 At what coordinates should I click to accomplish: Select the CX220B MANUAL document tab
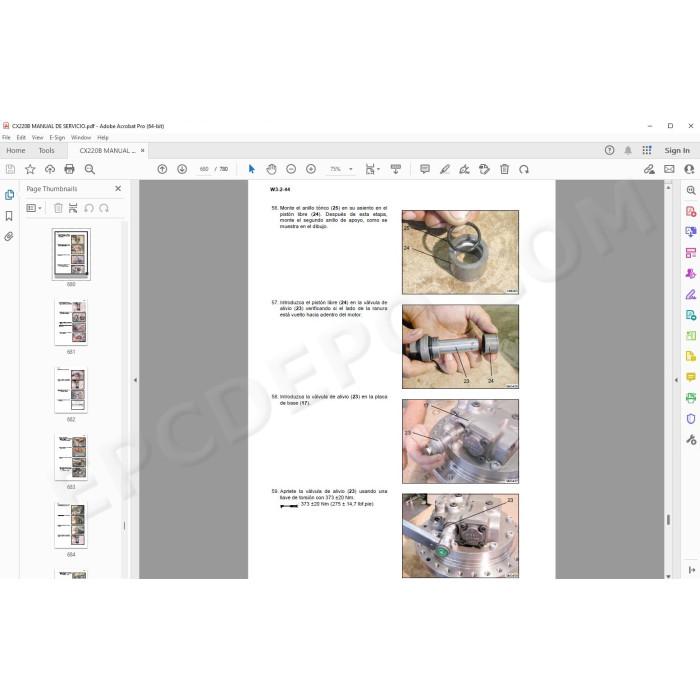tap(107, 150)
